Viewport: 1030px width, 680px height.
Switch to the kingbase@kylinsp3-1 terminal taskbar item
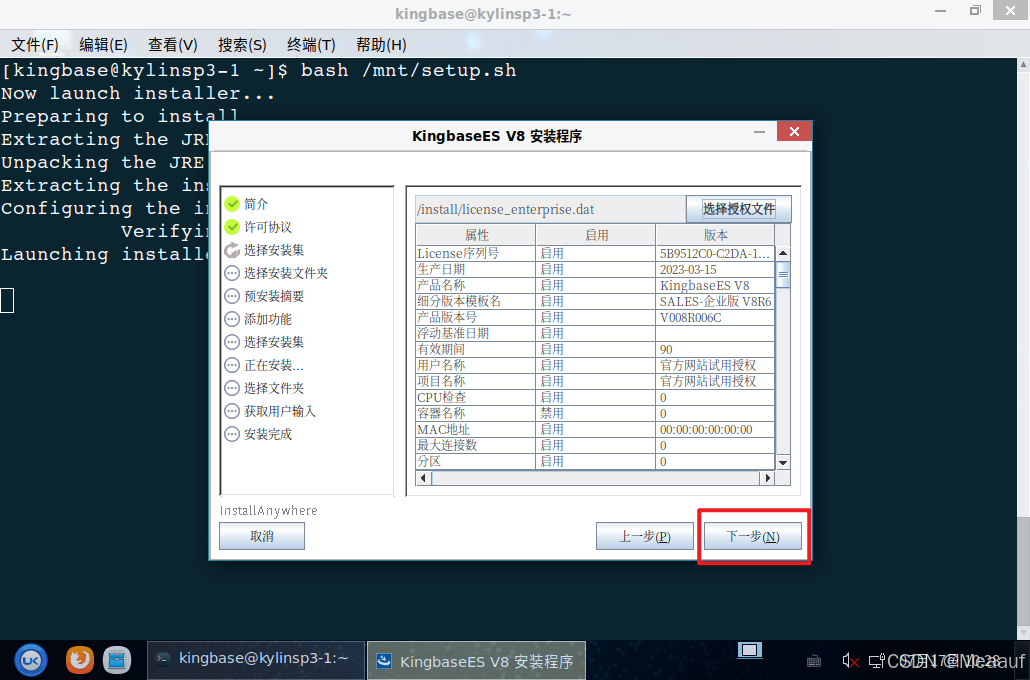tap(256, 660)
